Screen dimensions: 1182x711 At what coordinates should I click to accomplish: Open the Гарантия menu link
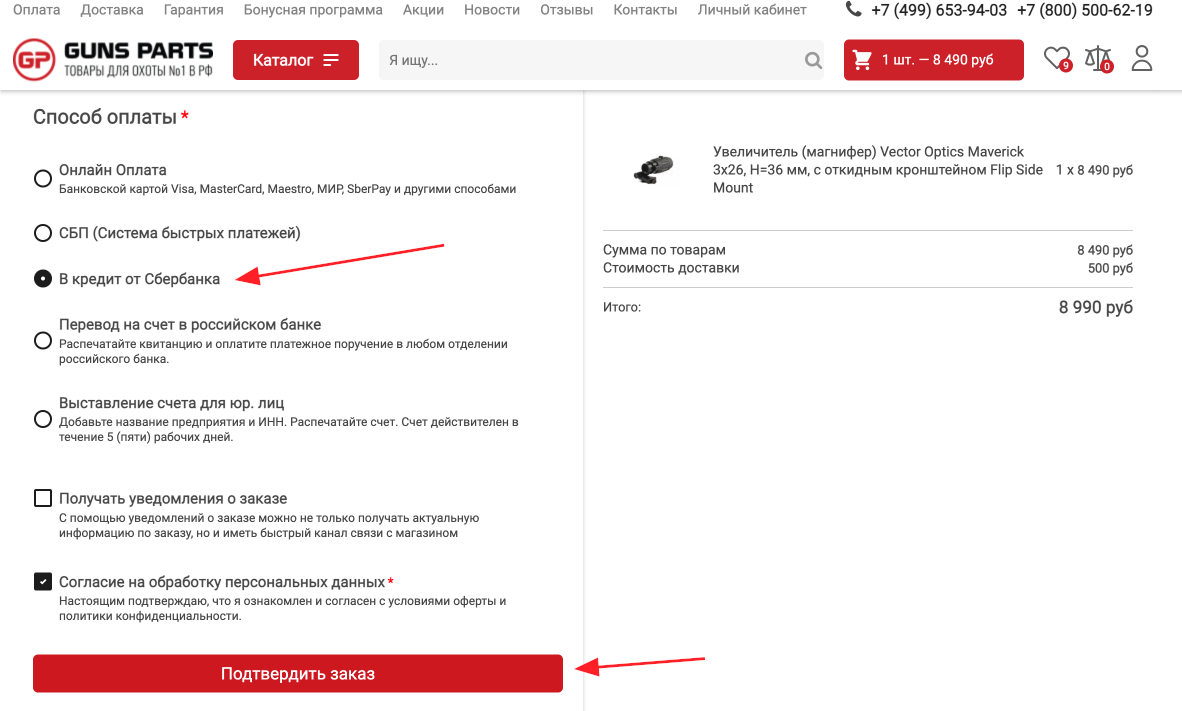193,10
